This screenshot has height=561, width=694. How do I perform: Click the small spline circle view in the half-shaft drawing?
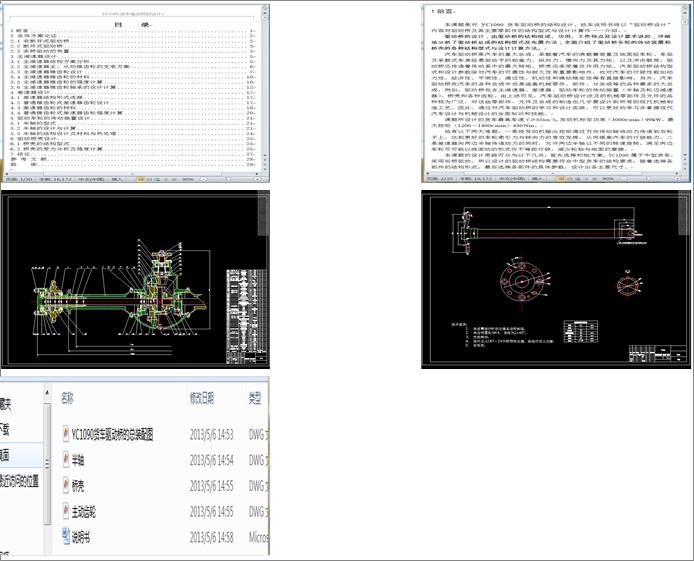(628, 285)
